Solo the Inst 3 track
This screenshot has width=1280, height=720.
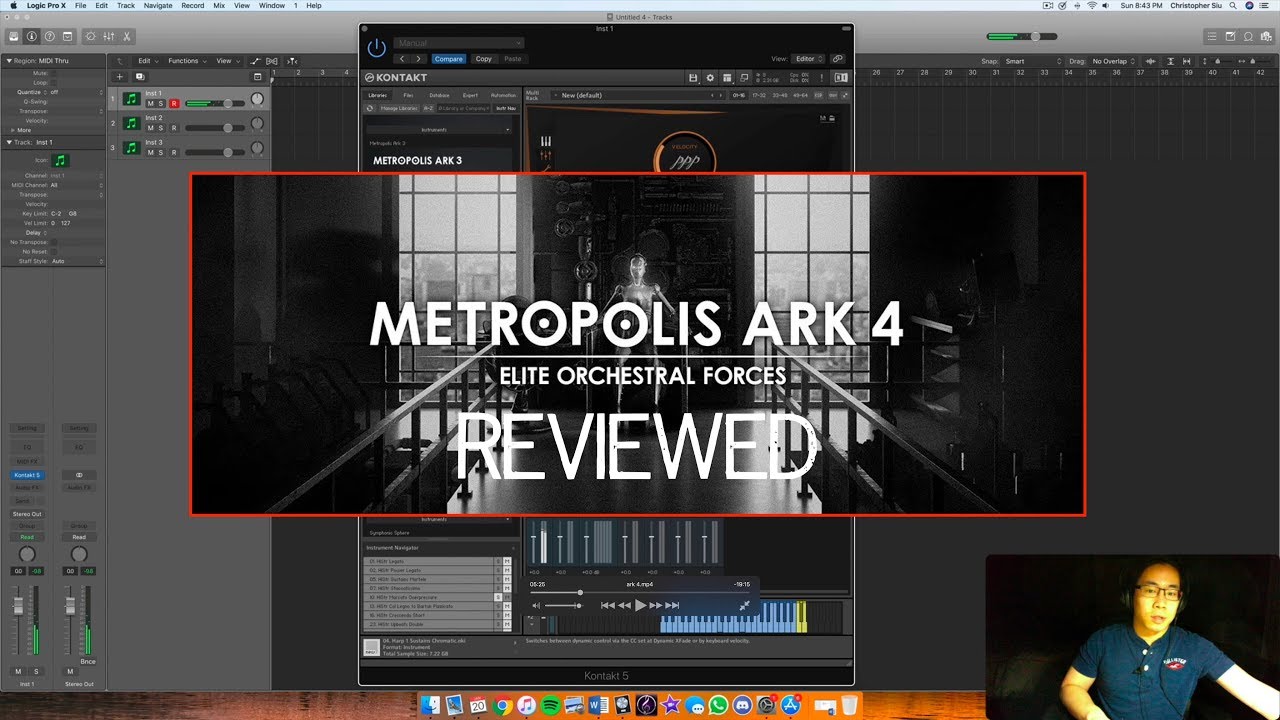tap(162, 153)
